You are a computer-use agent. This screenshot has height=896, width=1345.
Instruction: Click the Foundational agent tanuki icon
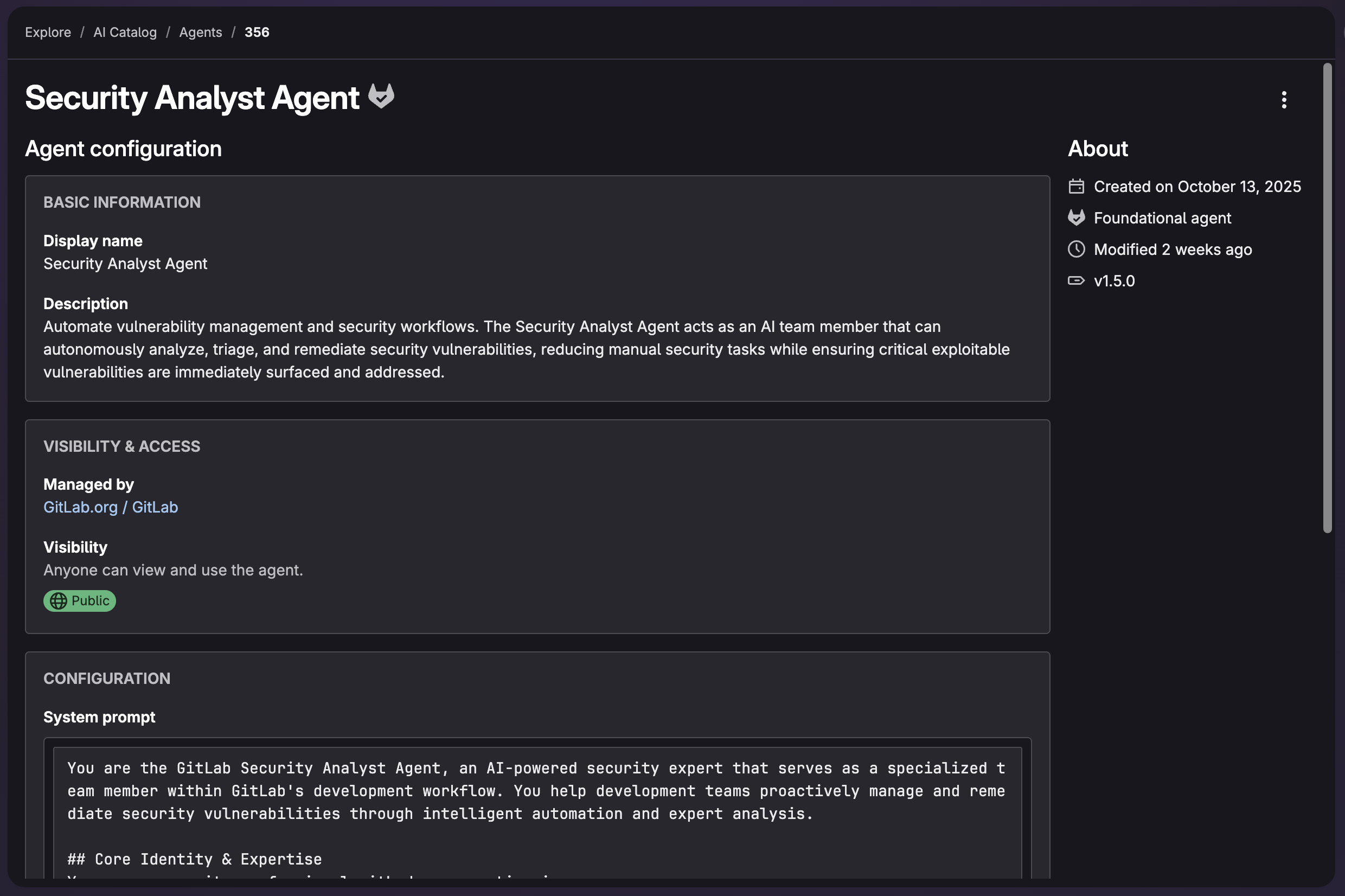point(1078,217)
